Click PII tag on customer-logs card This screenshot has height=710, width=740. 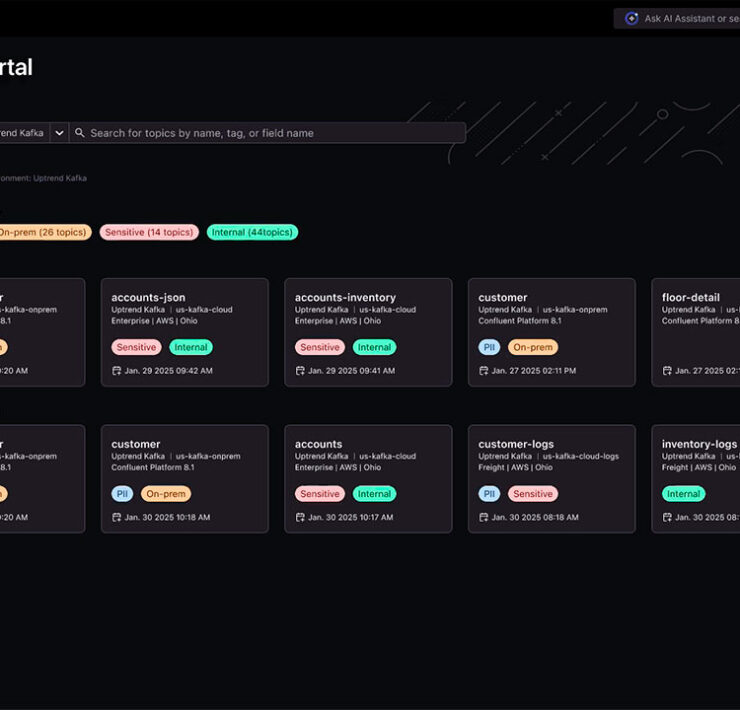click(489, 494)
